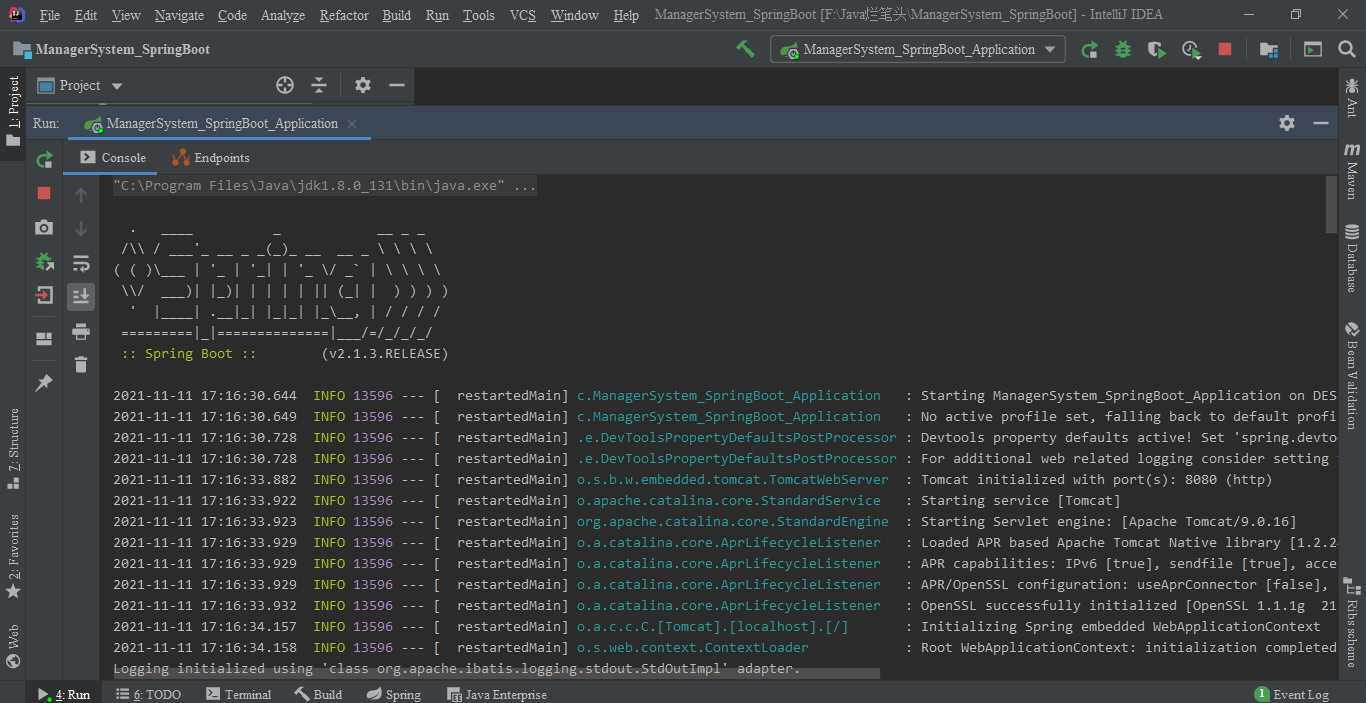Click the Print console icon

81,331
